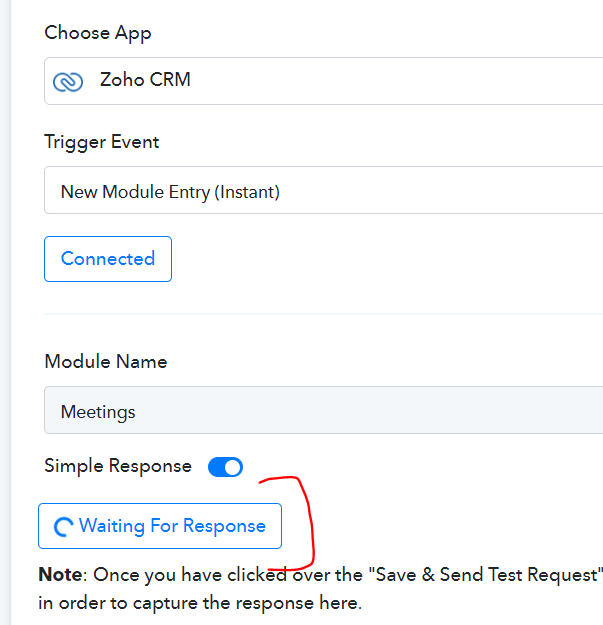Click the "Simple Response" label

118,466
